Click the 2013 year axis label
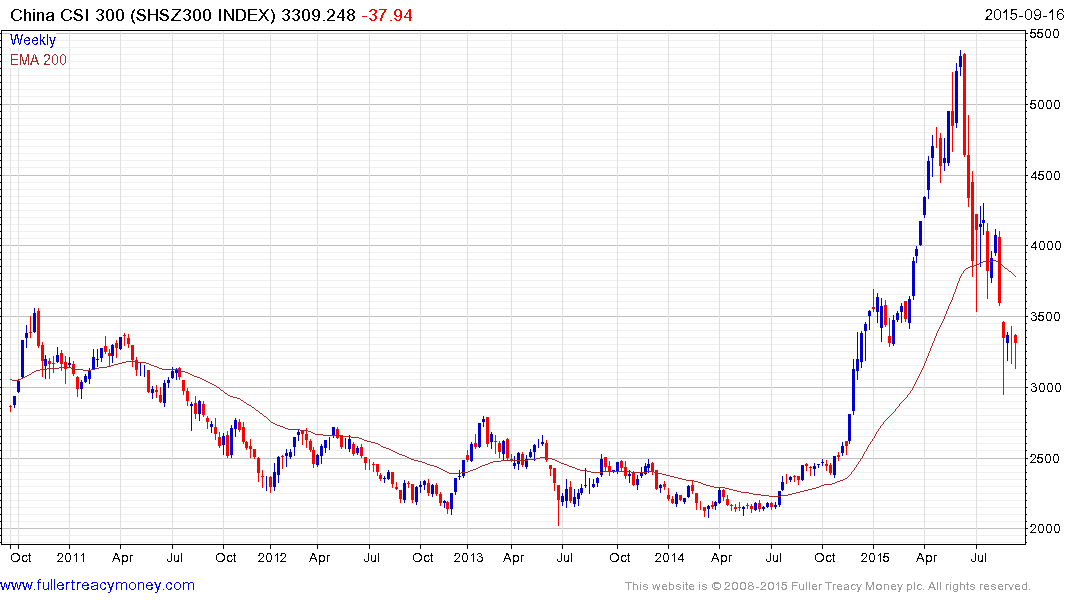This screenshot has width=1075, height=600. point(468,557)
